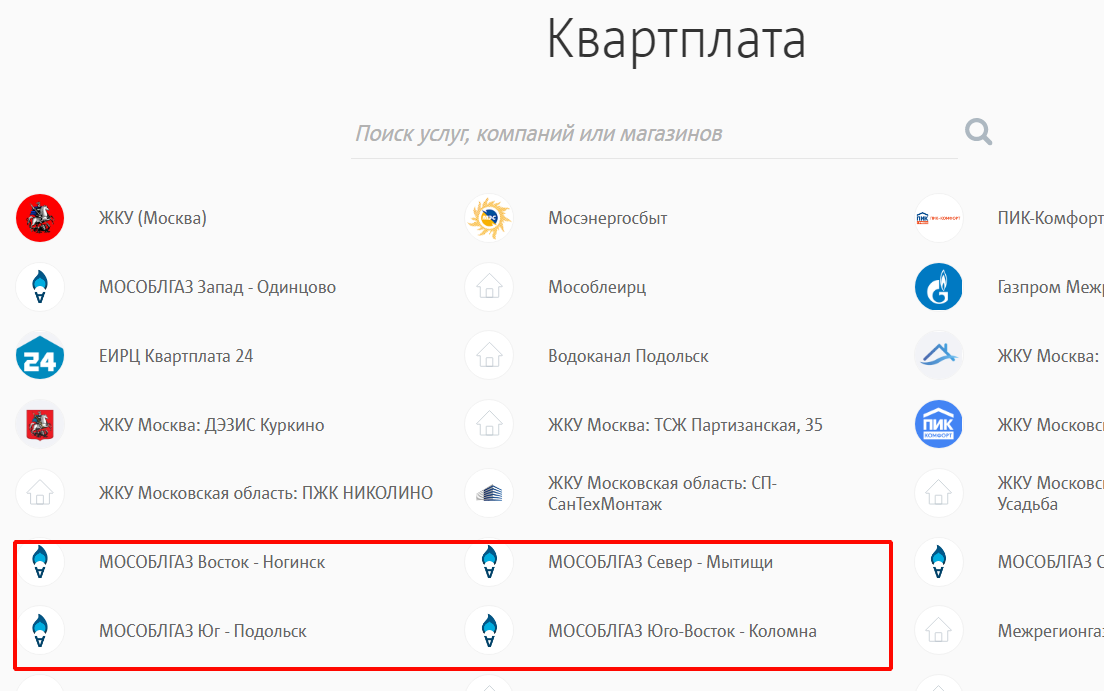This screenshot has height=691, width=1104.
Task: Click the red ЖКУ (Москва) logo icon
Action: 40,218
